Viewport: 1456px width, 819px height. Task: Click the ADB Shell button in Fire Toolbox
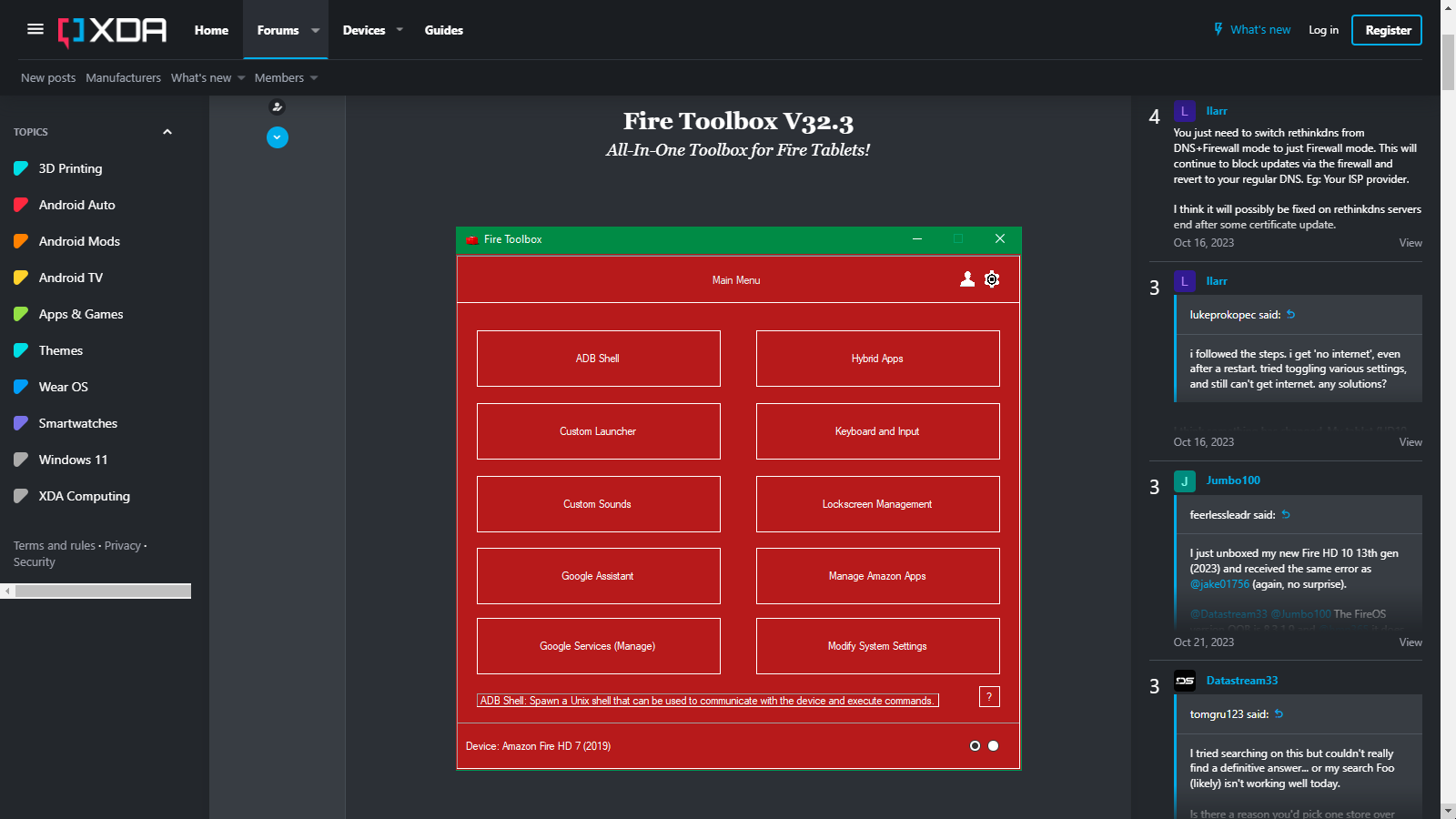(598, 359)
